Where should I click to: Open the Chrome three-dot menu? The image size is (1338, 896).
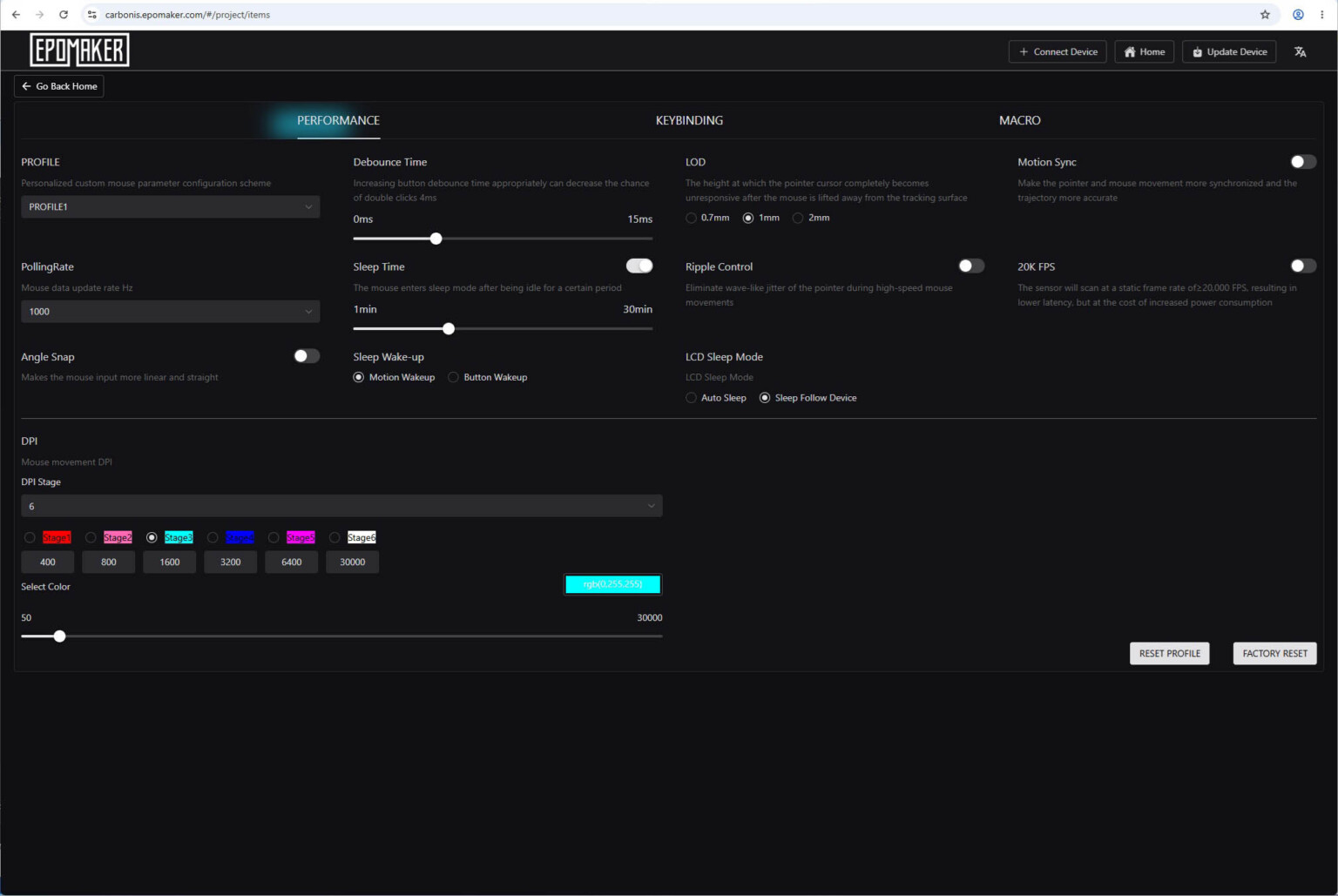1321,15
